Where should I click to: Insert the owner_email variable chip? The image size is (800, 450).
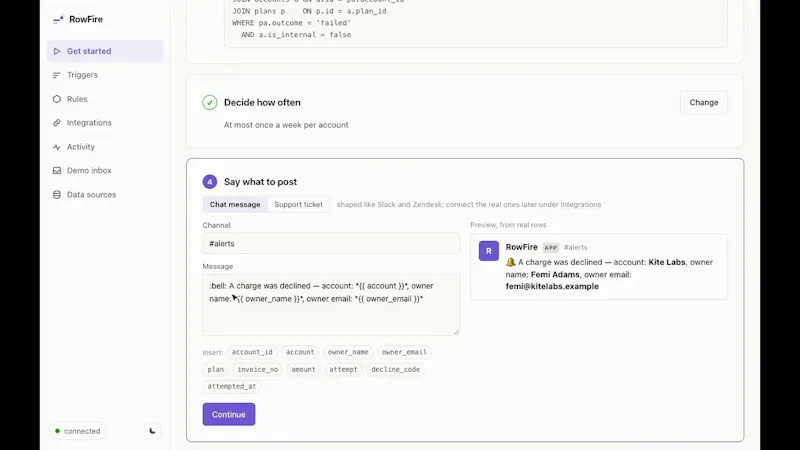(404, 352)
